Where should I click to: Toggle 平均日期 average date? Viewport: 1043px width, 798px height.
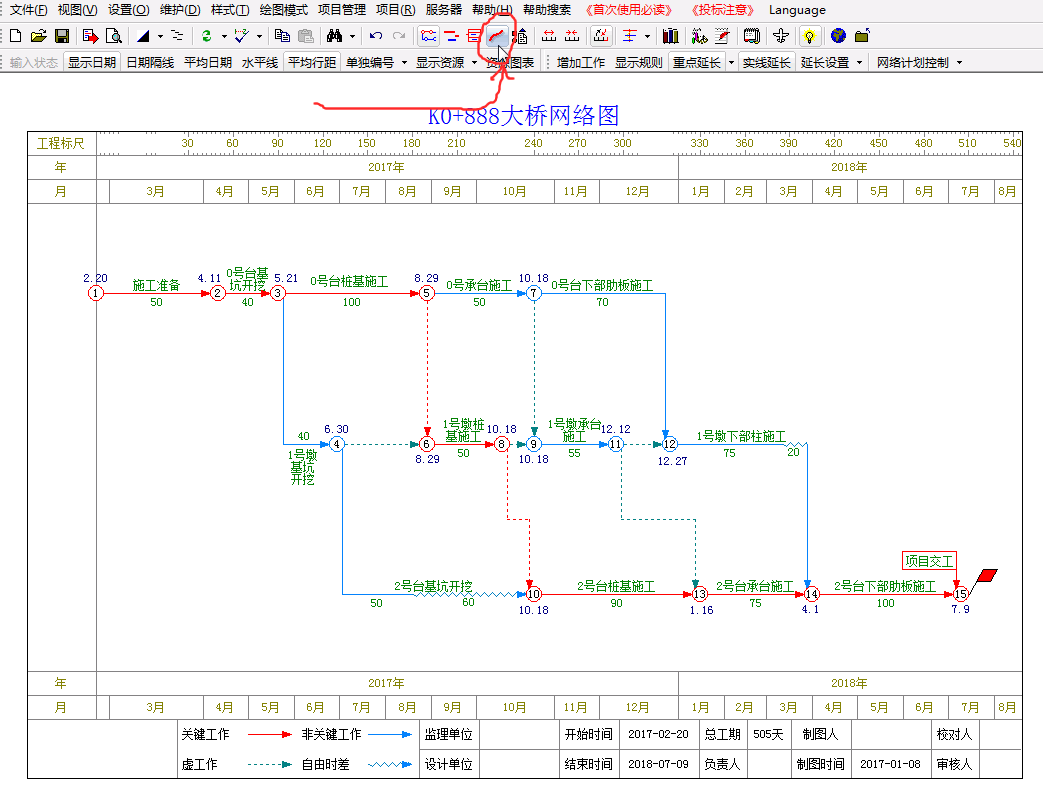point(208,63)
